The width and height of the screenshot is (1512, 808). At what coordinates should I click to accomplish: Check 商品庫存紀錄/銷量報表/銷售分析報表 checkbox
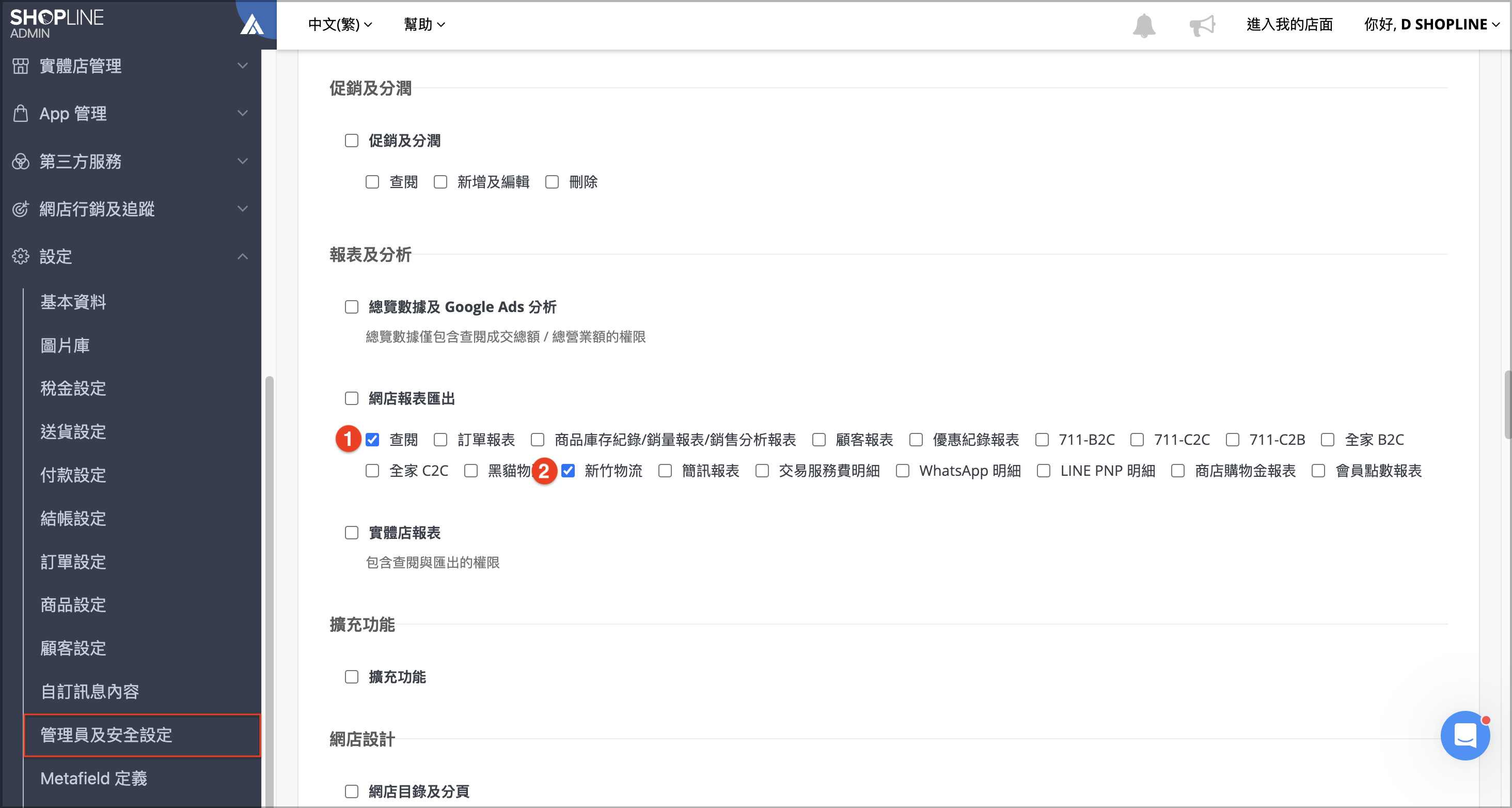coord(537,440)
